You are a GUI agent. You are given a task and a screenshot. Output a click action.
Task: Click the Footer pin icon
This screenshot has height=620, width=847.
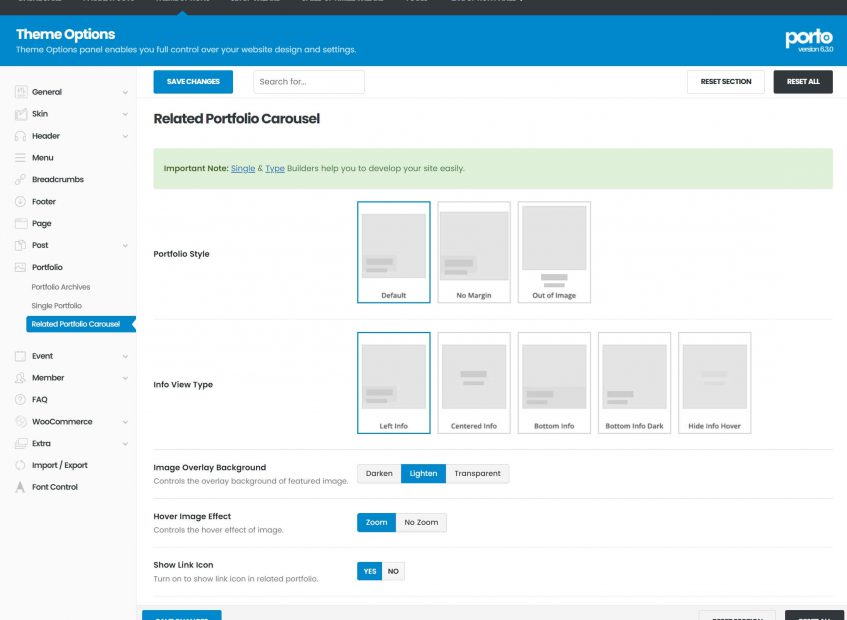pyautogui.click(x=21, y=202)
